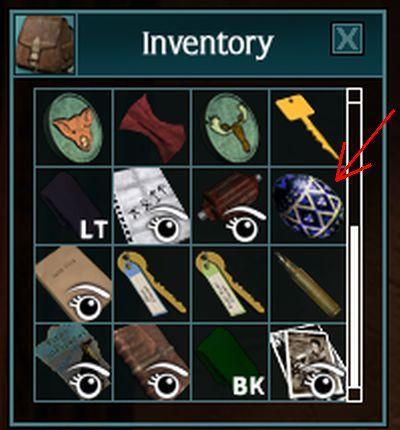
Task: Select the key with green tag
Action: coord(231,283)
